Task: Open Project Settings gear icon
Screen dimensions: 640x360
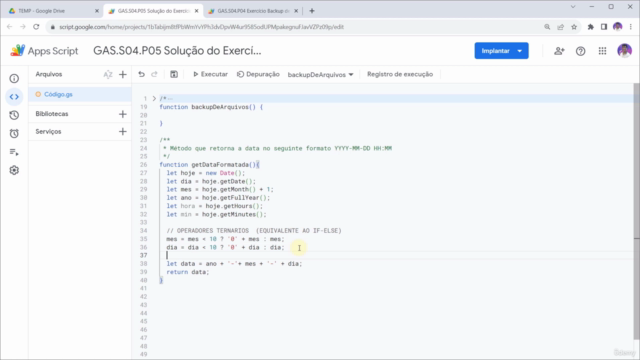Action: pos(14,170)
